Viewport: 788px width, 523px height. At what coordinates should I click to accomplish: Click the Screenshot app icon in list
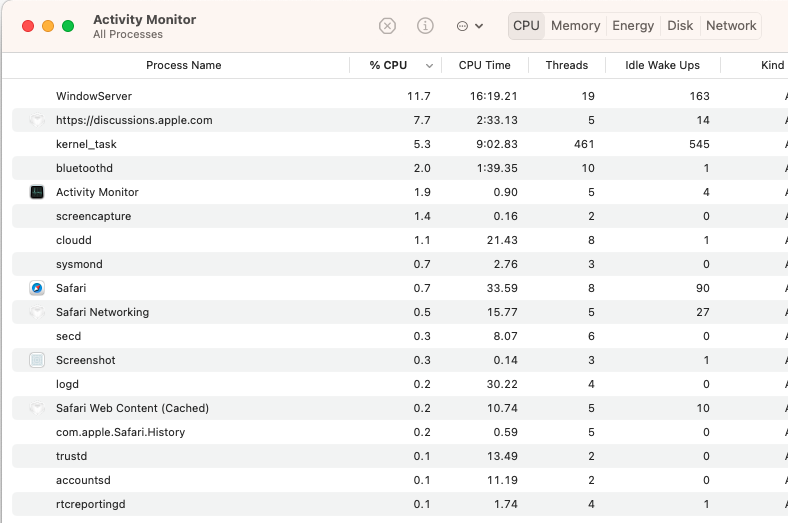coord(37,360)
